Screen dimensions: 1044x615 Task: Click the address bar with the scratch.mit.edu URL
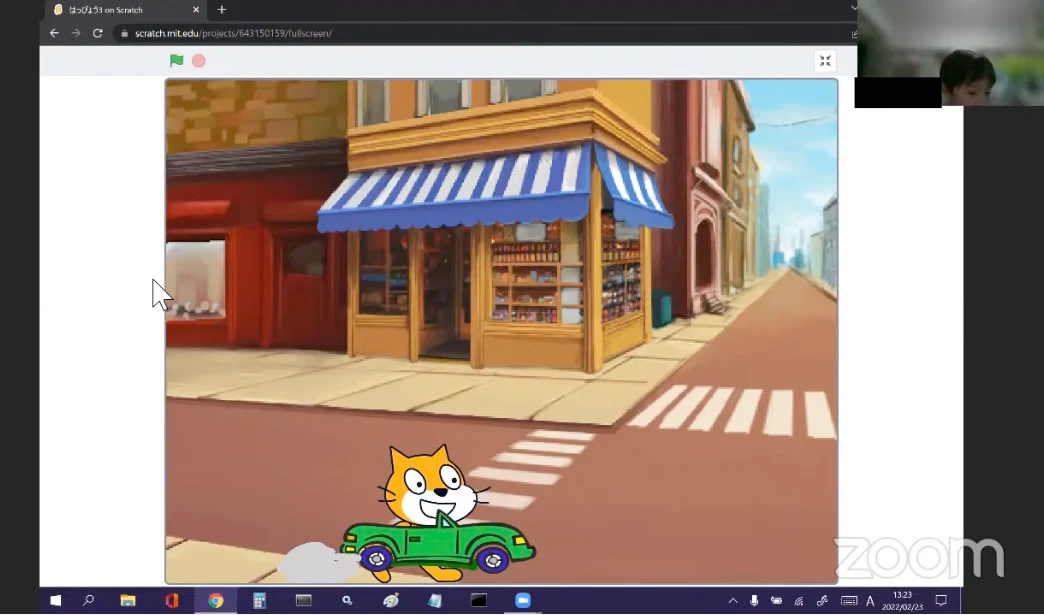coord(483,33)
